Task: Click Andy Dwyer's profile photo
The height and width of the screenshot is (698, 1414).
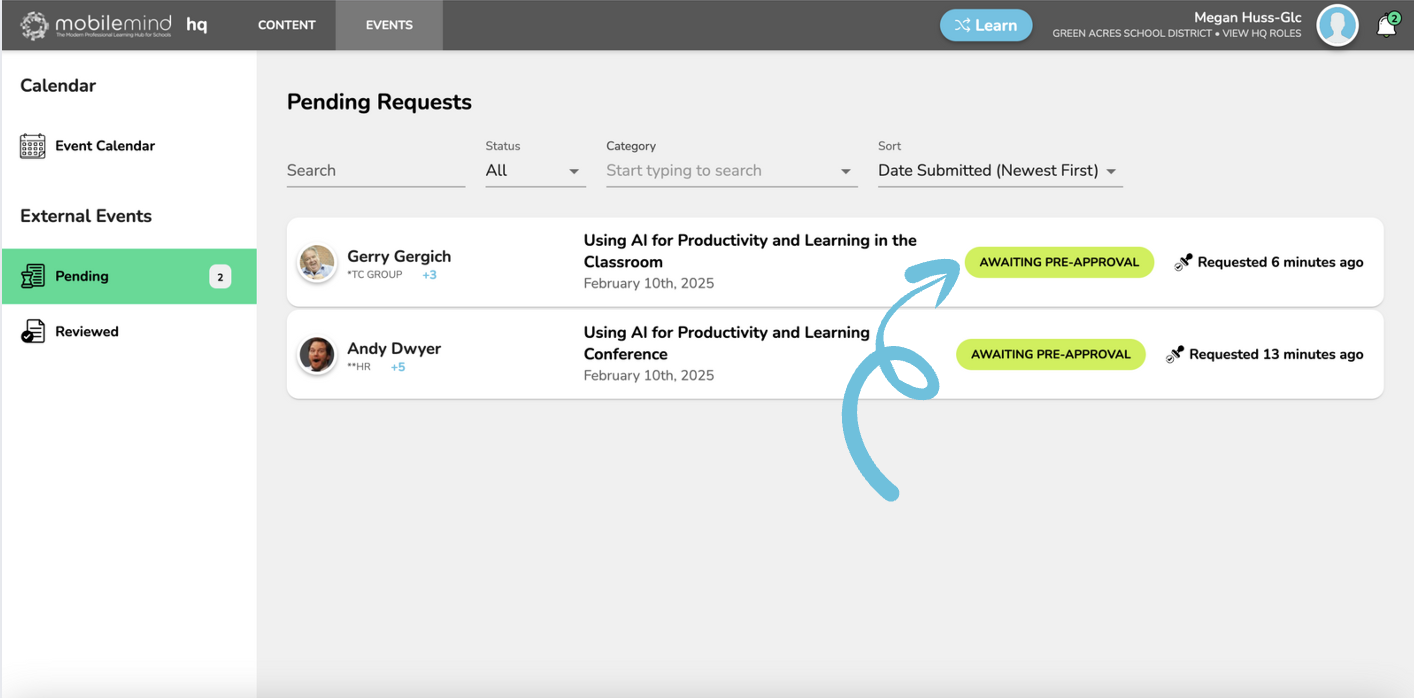Action: tap(317, 355)
